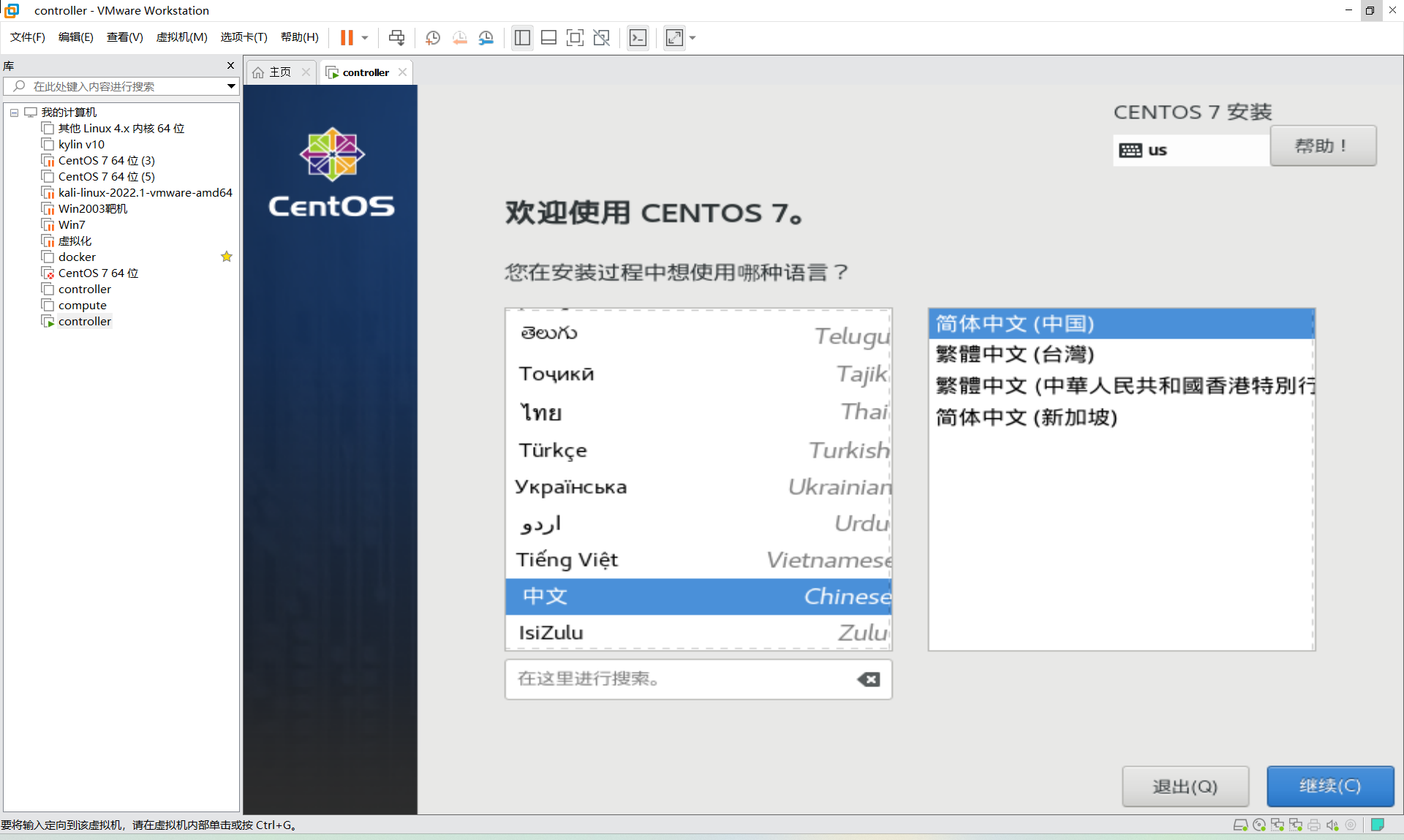Viewport: 1404px width, 840px height.
Task: Clear the language search box
Action: click(869, 679)
